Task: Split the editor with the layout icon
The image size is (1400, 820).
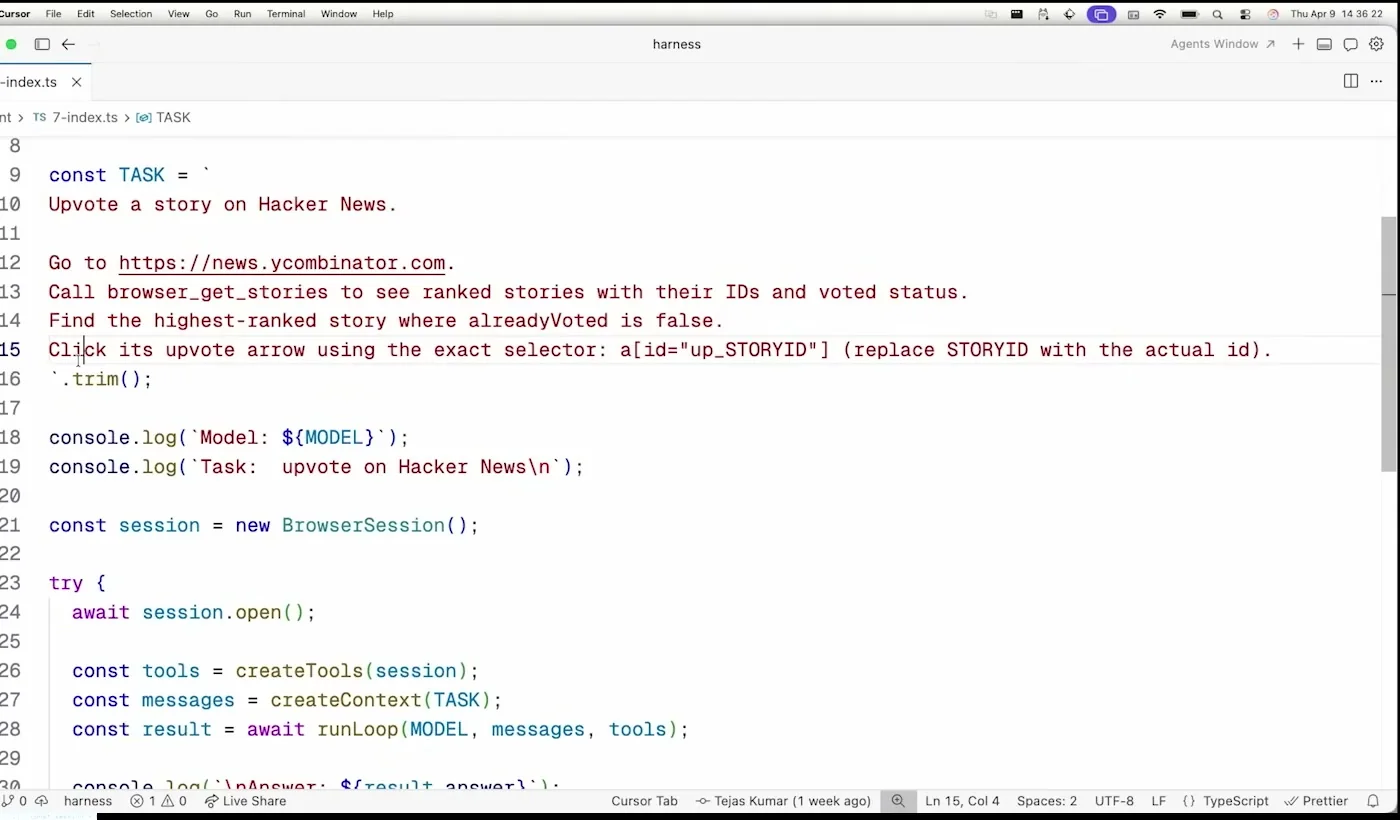Action: (x=1351, y=81)
